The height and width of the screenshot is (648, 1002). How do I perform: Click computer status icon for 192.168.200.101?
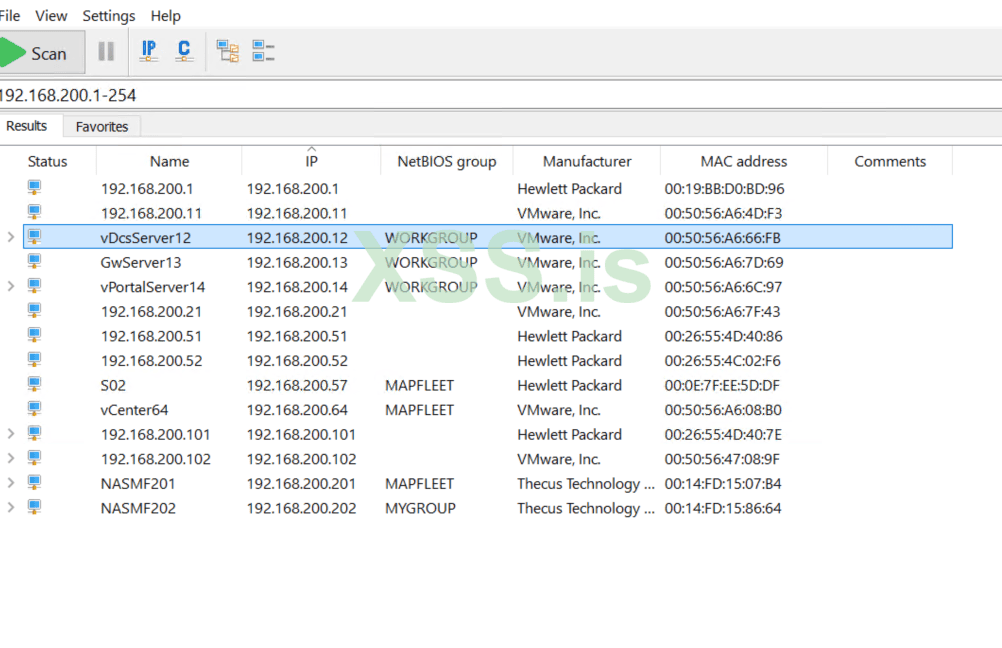point(35,433)
